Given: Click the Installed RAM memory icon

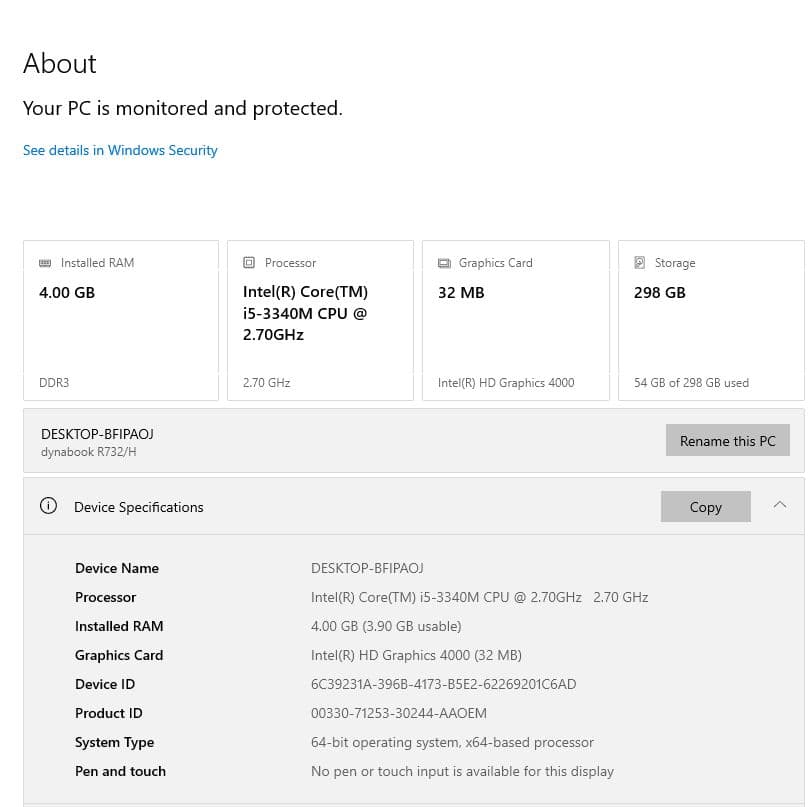Looking at the screenshot, I should (x=45, y=263).
